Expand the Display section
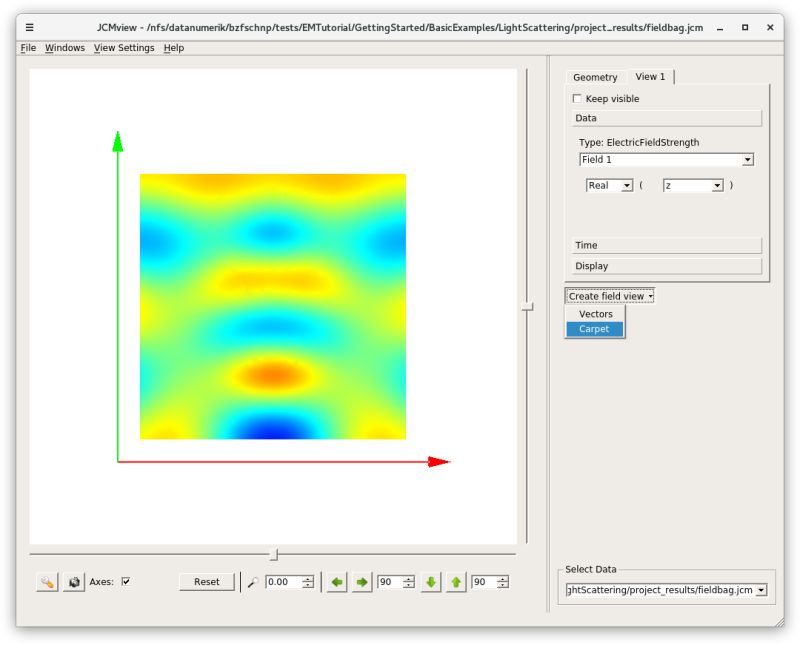This screenshot has height=645, width=800. tap(666, 266)
